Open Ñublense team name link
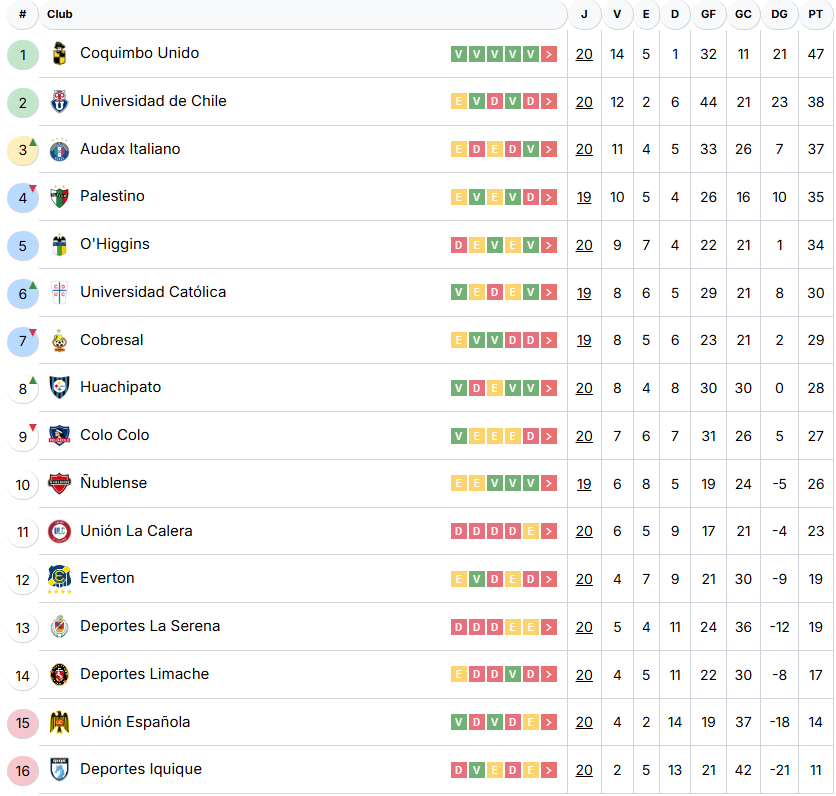Image resolution: width=836 pixels, height=796 pixels. pos(113,483)
